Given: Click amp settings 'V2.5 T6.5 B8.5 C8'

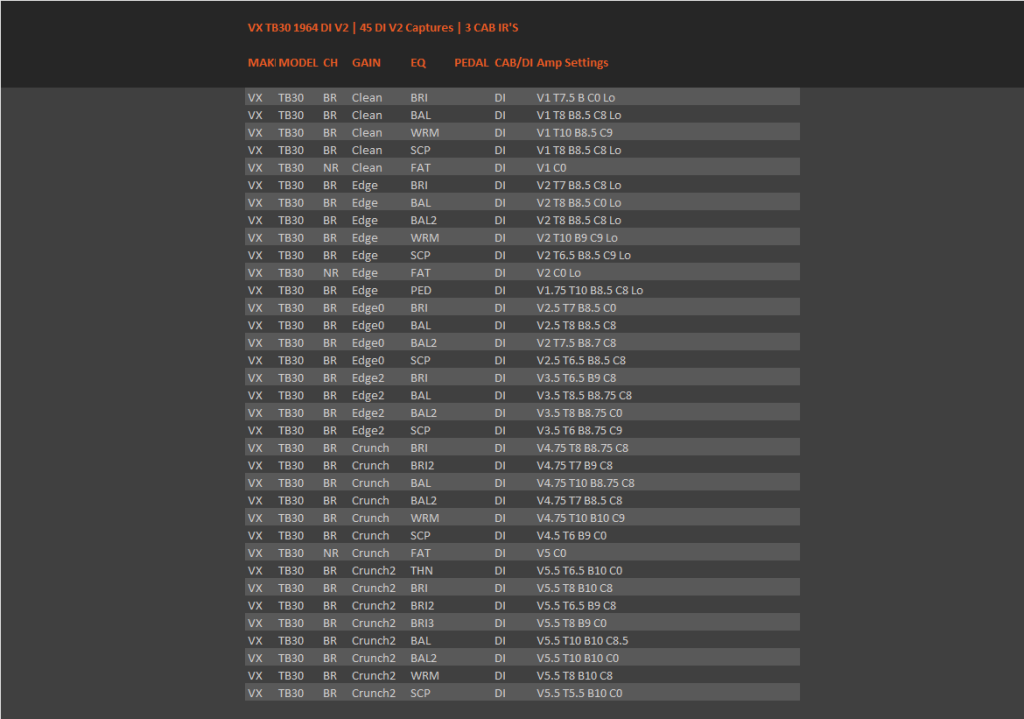Looking at the screenshot, I should tap(581, 360).
